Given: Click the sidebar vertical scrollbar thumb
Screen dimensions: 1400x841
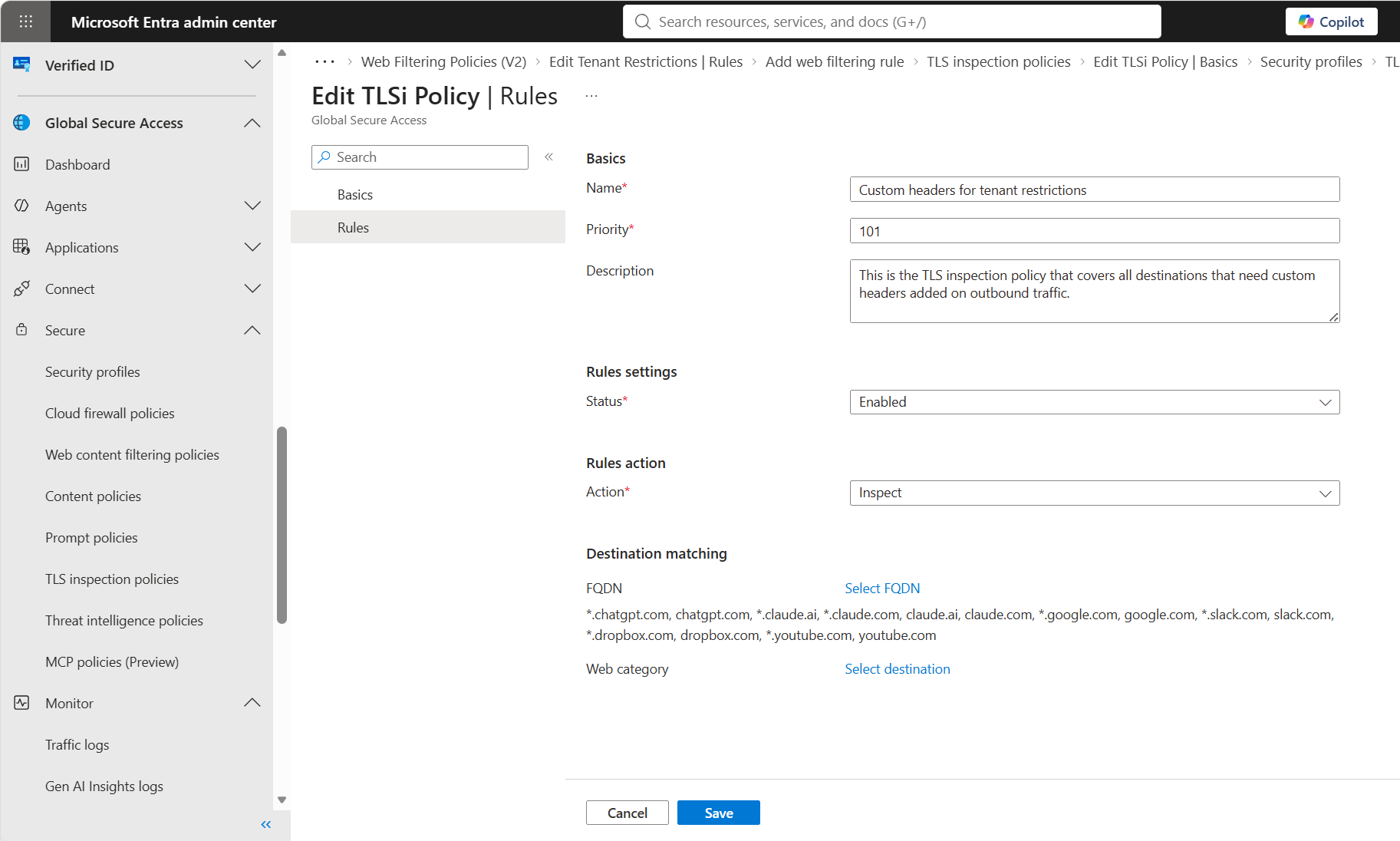Looking at the screenshot, I should (282, 525).
